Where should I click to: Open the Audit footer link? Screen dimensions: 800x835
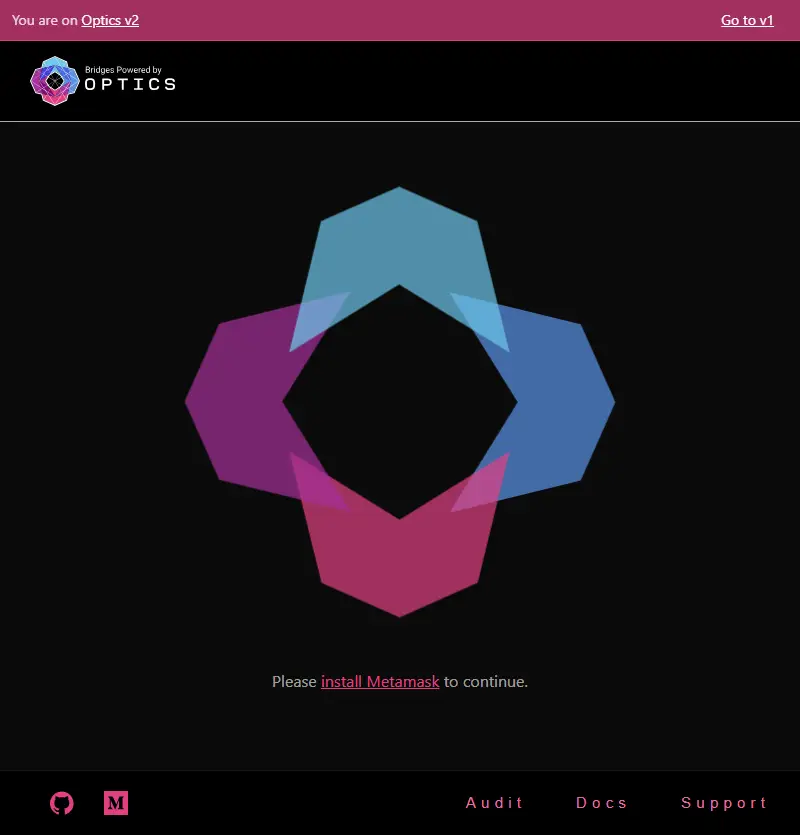click(494, 803)
